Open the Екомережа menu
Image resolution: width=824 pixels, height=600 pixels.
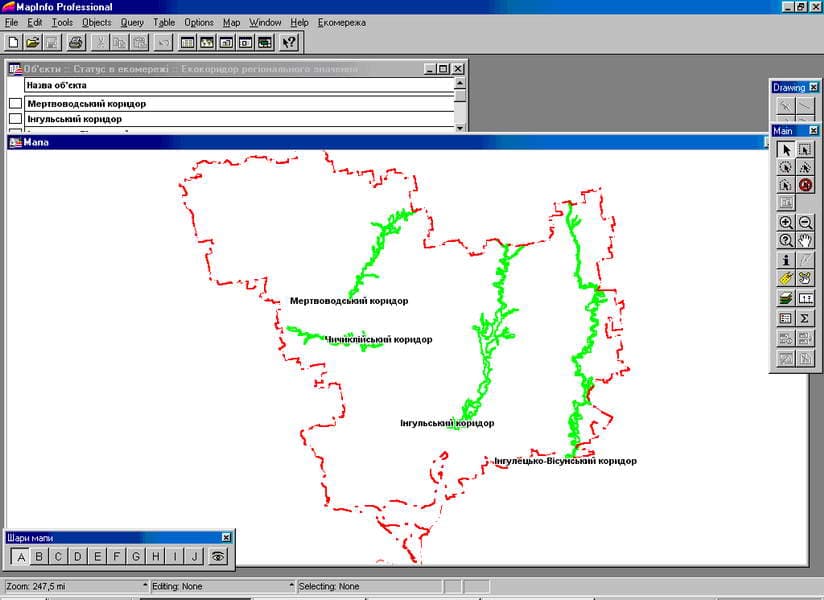(x=342, y=22)
